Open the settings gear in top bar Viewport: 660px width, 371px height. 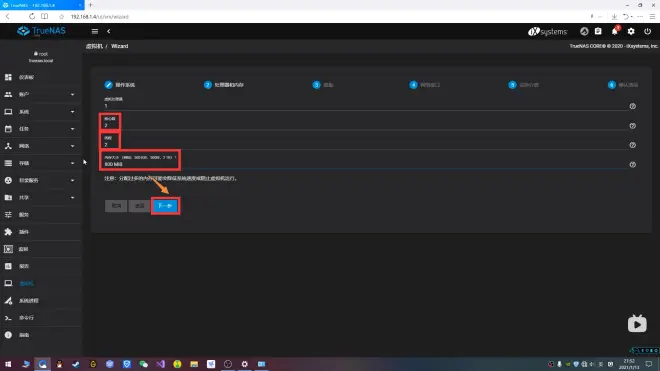point(631,31)
